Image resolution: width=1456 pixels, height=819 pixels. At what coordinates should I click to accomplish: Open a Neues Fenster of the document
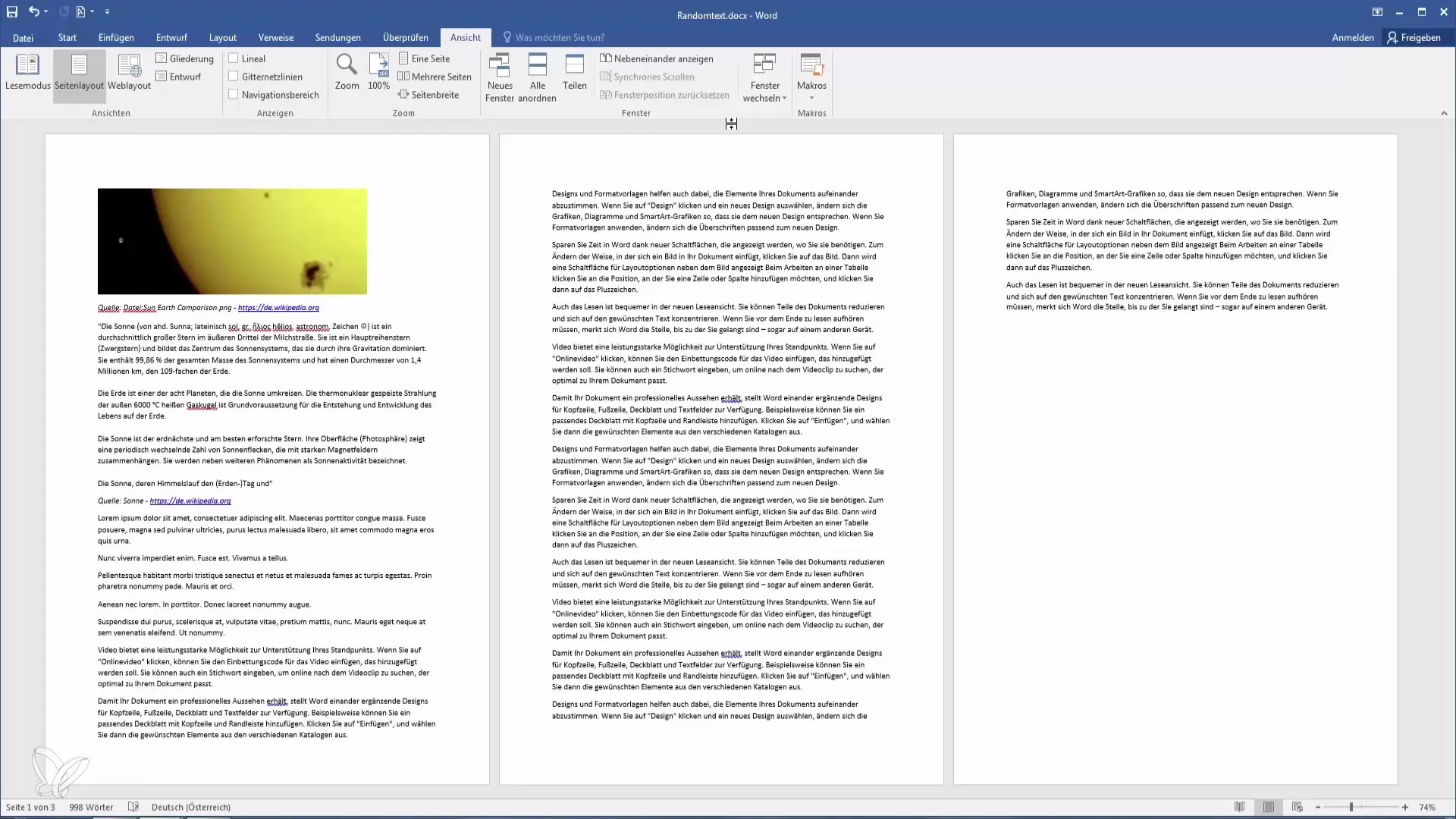(x=500, y=77)
